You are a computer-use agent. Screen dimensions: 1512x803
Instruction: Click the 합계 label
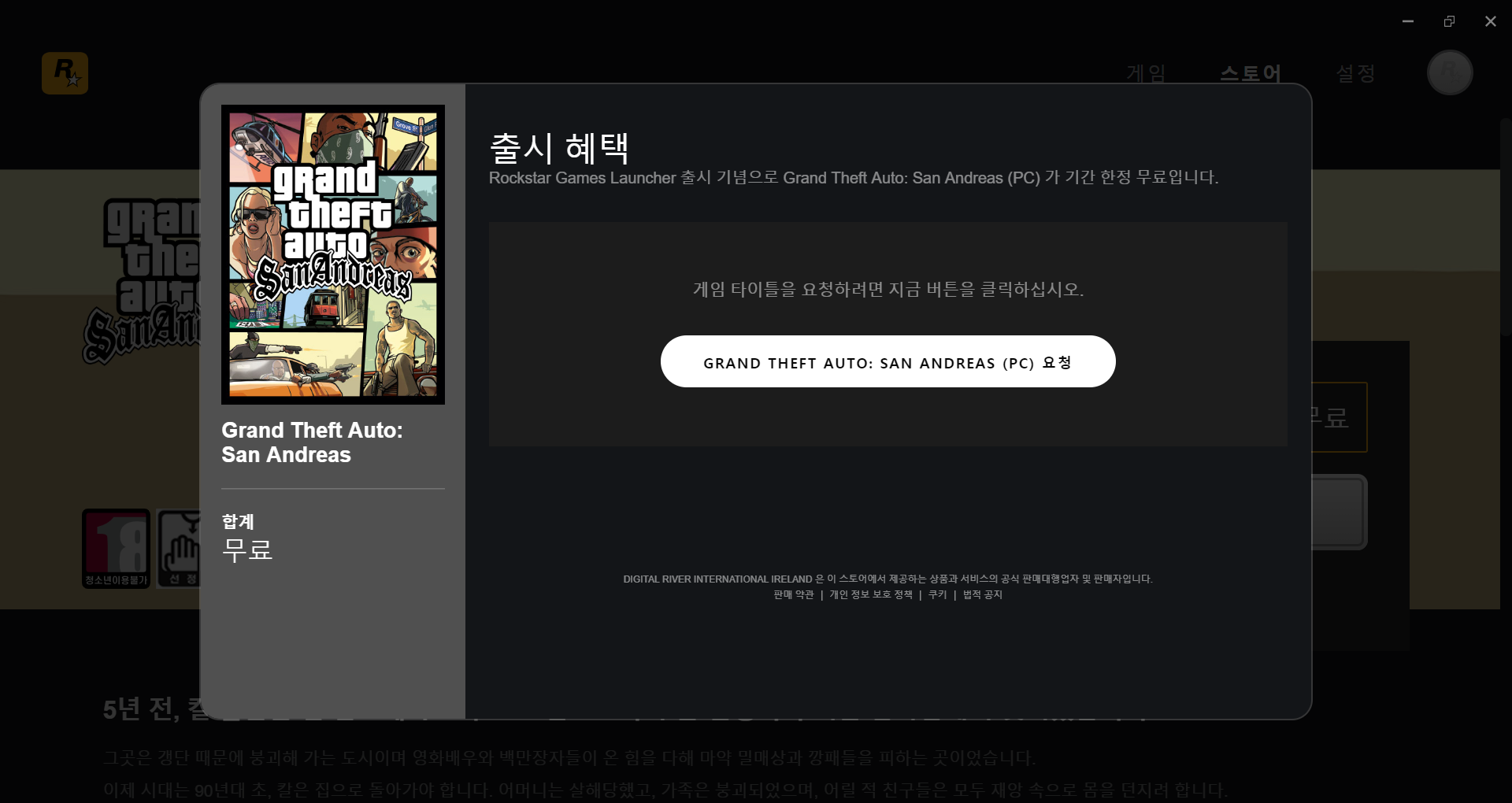tap(238, 521)
